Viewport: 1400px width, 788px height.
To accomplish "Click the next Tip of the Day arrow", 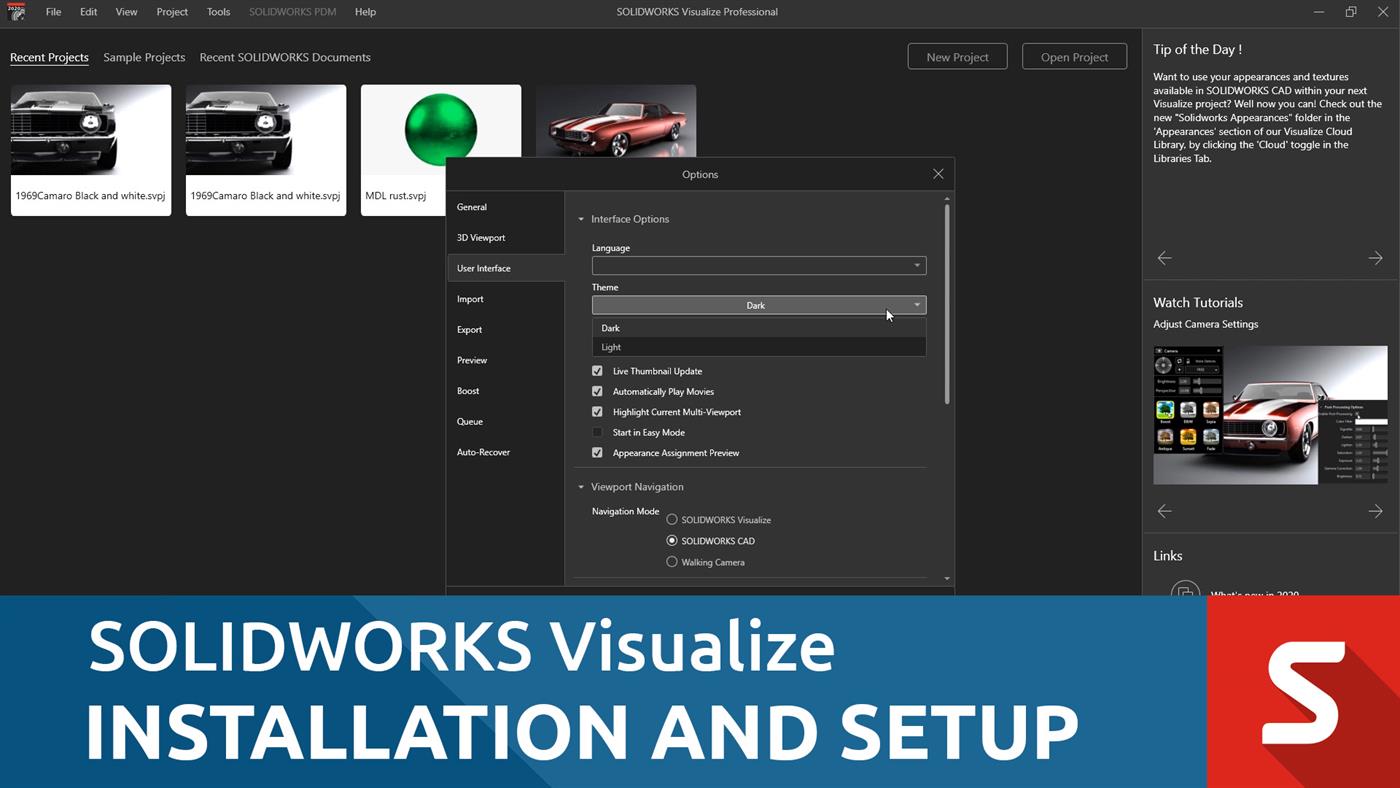I will (1375, 257).
